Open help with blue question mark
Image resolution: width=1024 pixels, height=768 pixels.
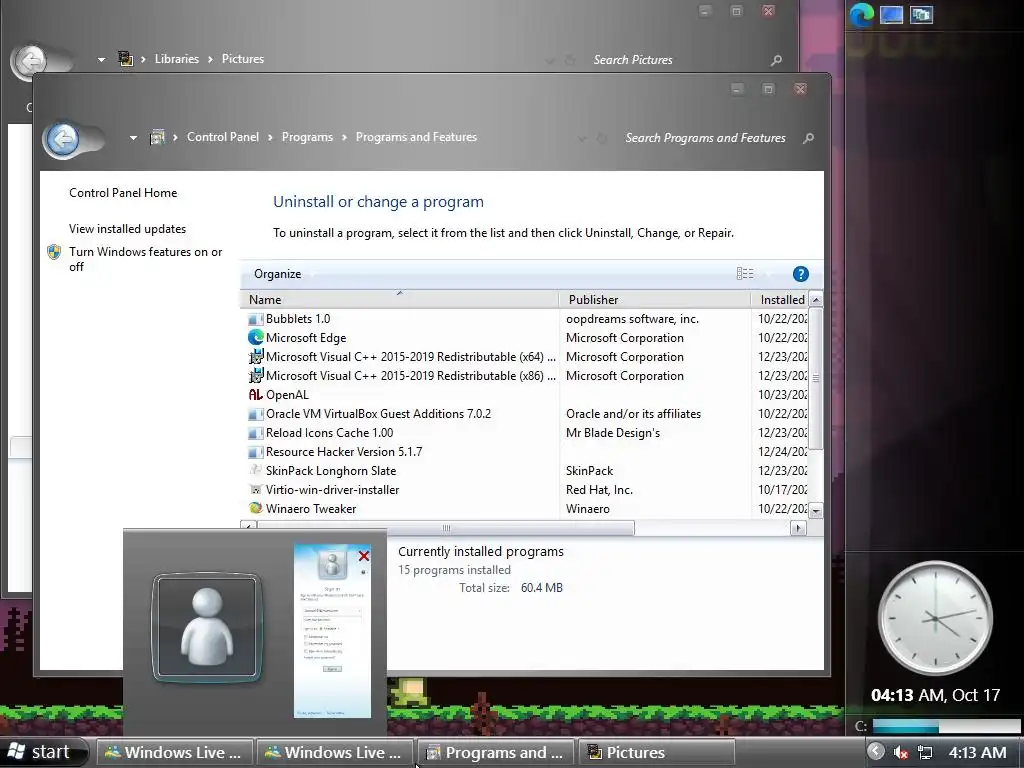801,274
